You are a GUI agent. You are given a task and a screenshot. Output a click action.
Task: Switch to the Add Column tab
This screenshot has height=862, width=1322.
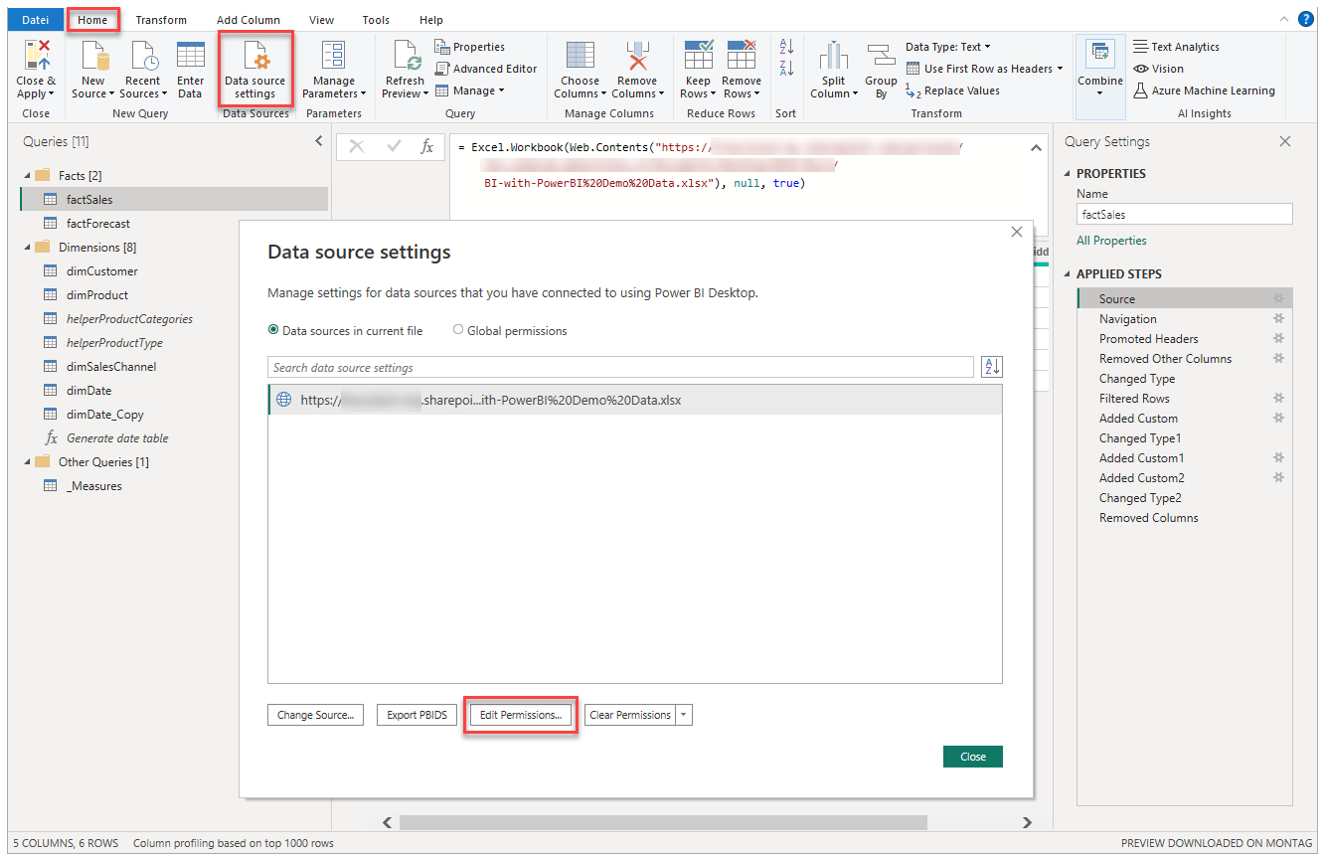[248, 20]
